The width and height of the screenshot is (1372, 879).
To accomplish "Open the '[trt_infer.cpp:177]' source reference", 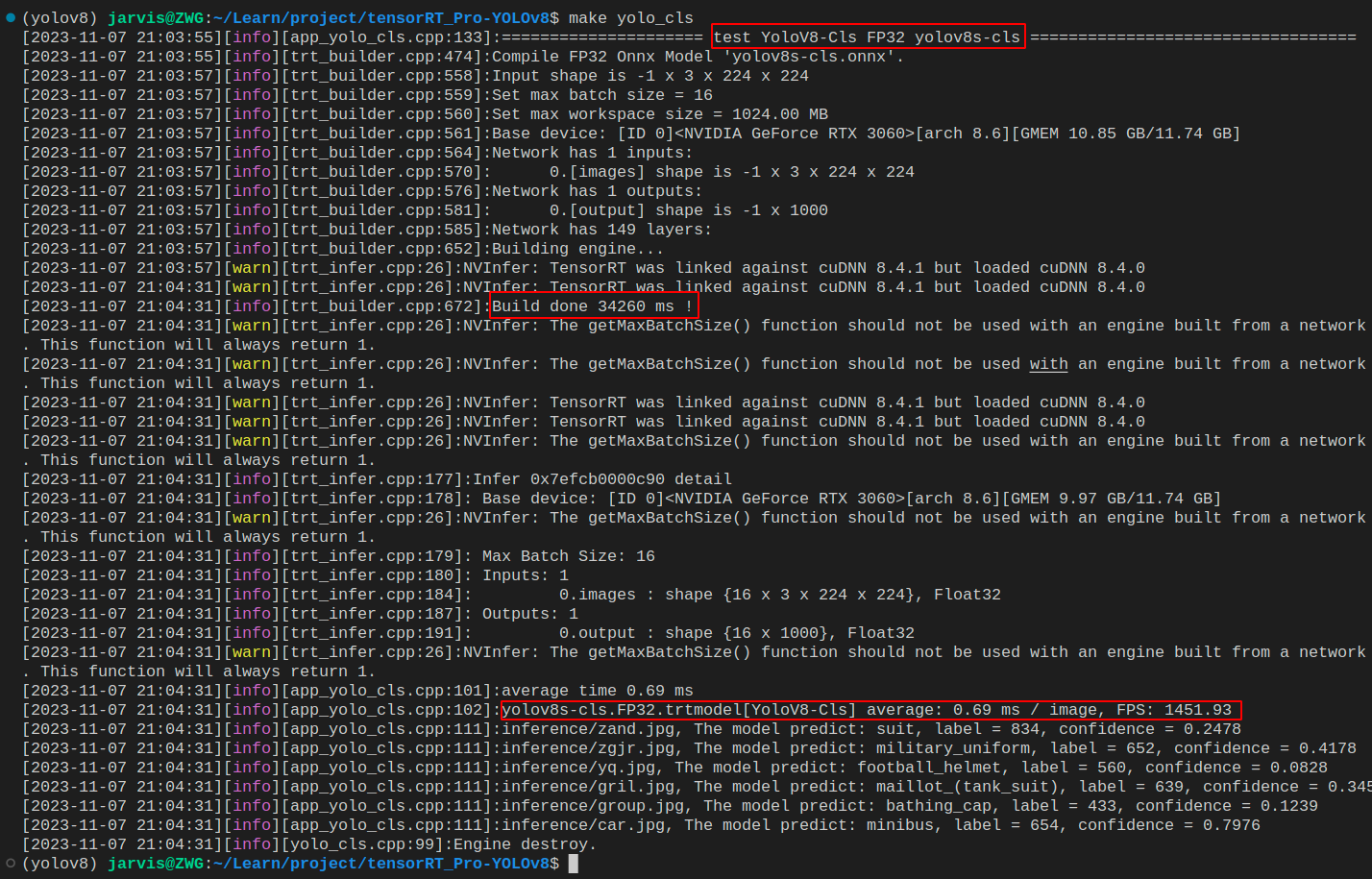I will pyautogui.click(x=372, y=479).
